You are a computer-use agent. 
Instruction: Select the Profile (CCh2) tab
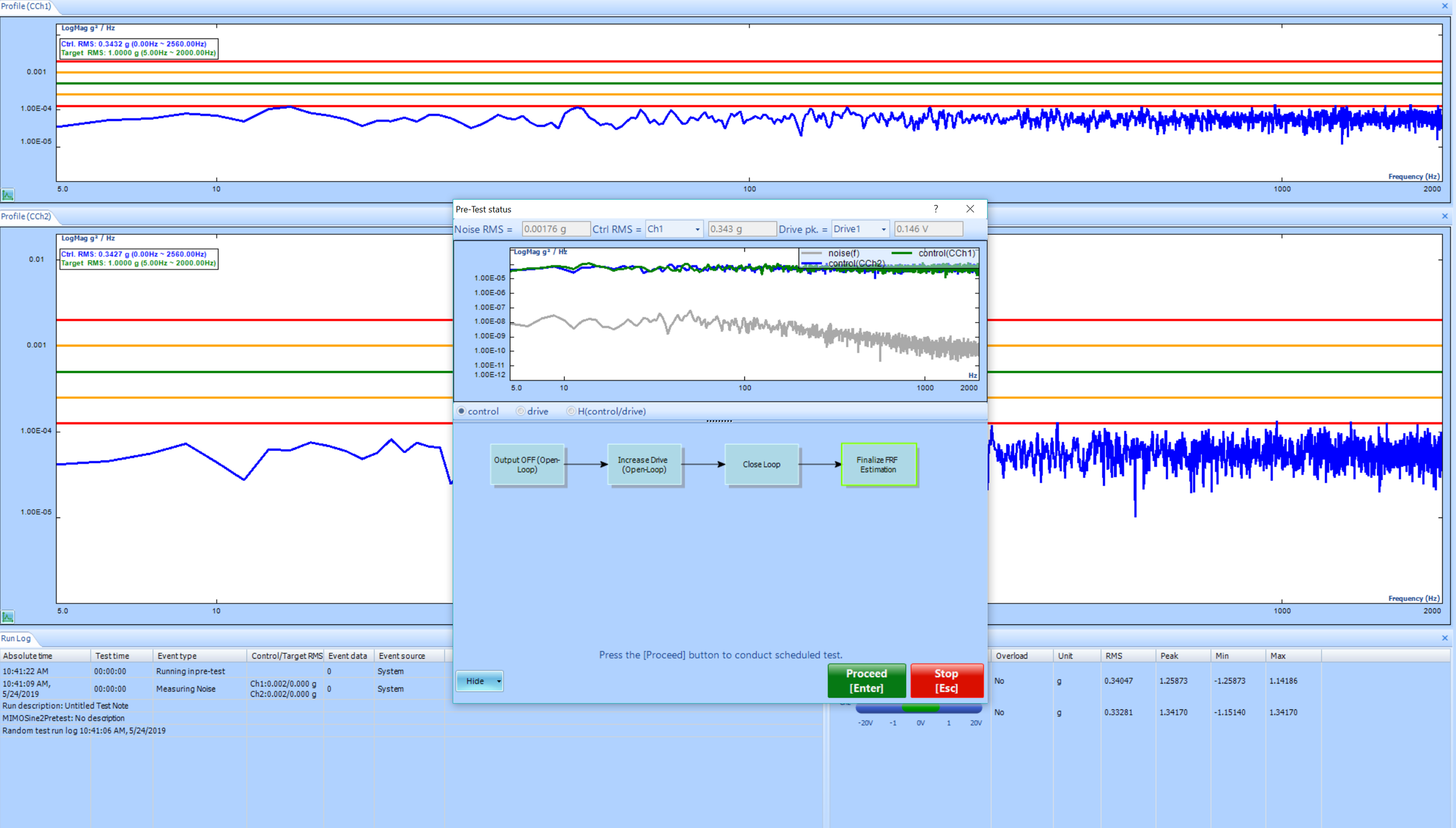point(26,217)
